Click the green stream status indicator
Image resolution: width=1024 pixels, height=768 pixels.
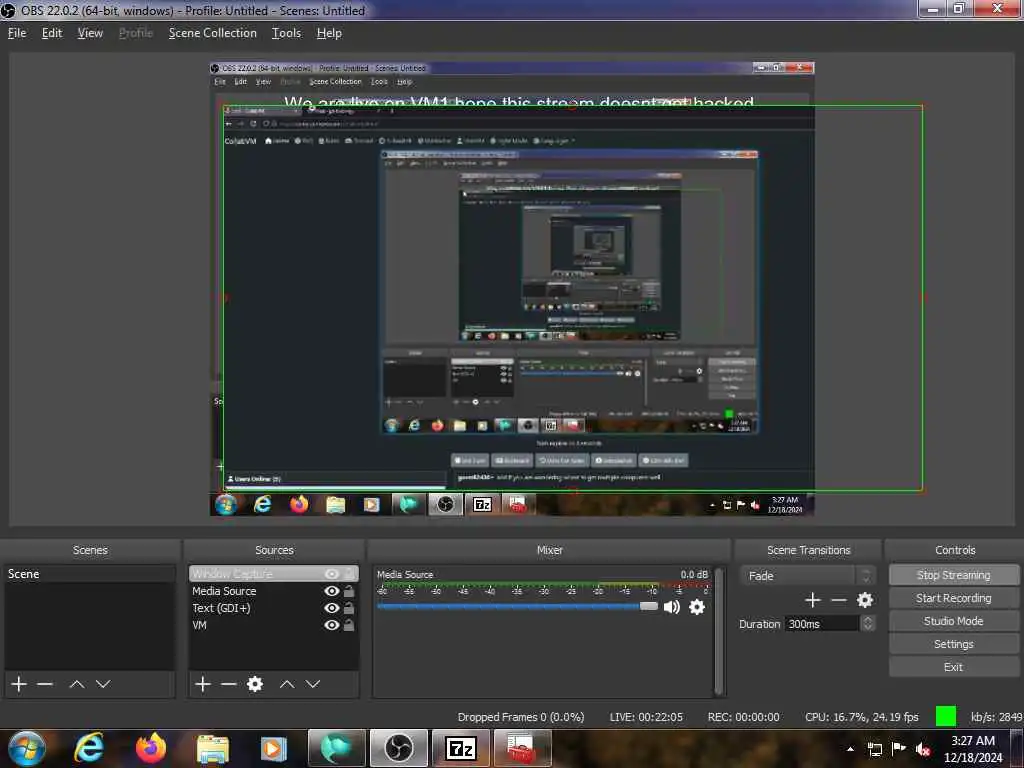(946, 716)
